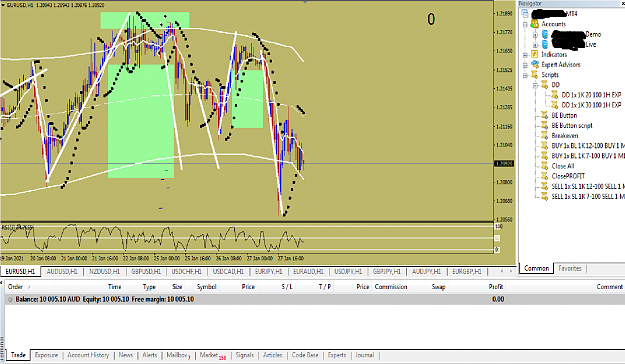This screenshot has width=625, height=364.
Task: Switch to the EURJPY,H1 chart tab
Action: point(269,272)
